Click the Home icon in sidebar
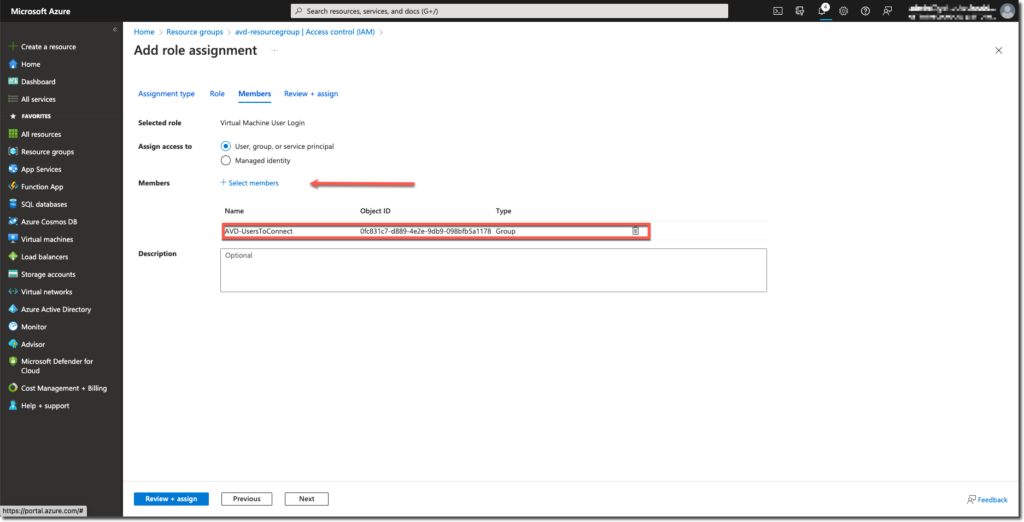The height and width of the screenshot is (522, 1024). (x=12, y=64)
